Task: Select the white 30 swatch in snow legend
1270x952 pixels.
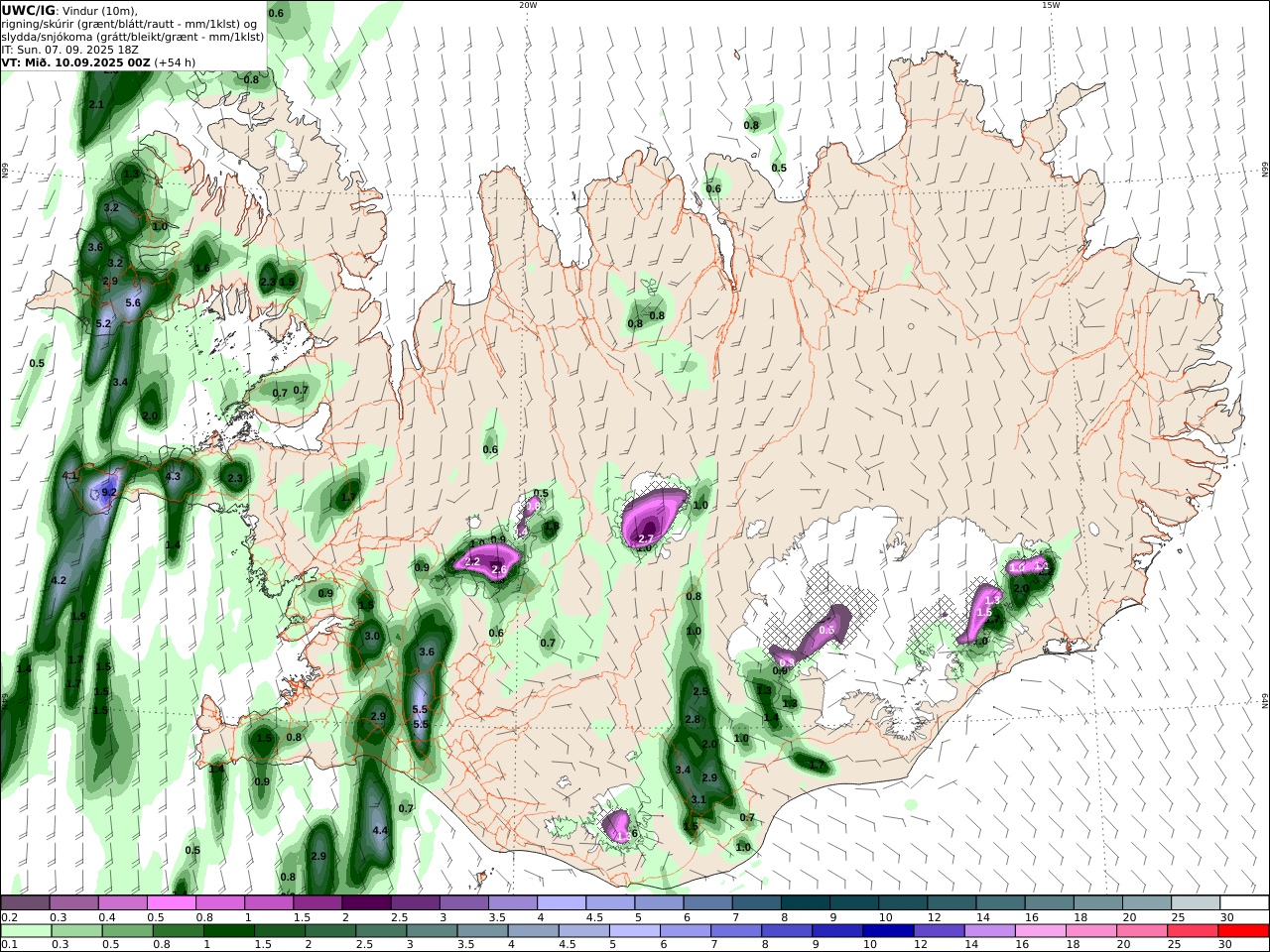Action: (1244, 902)
